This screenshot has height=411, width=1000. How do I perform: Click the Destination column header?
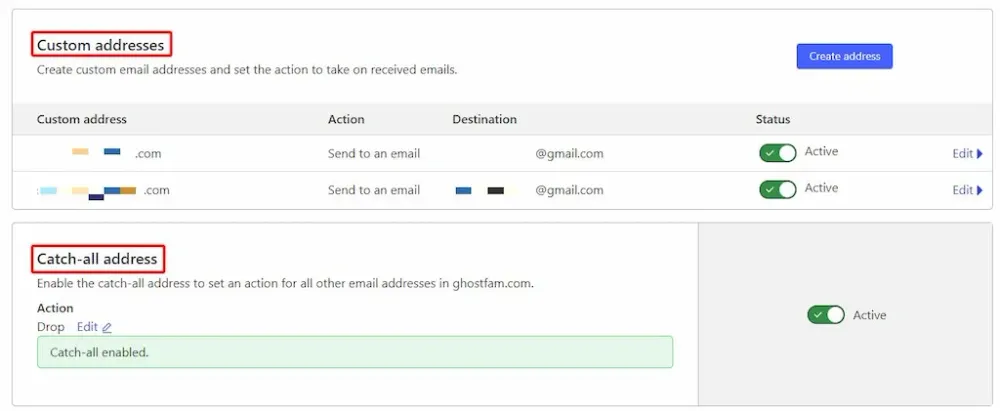coord(485,119)
